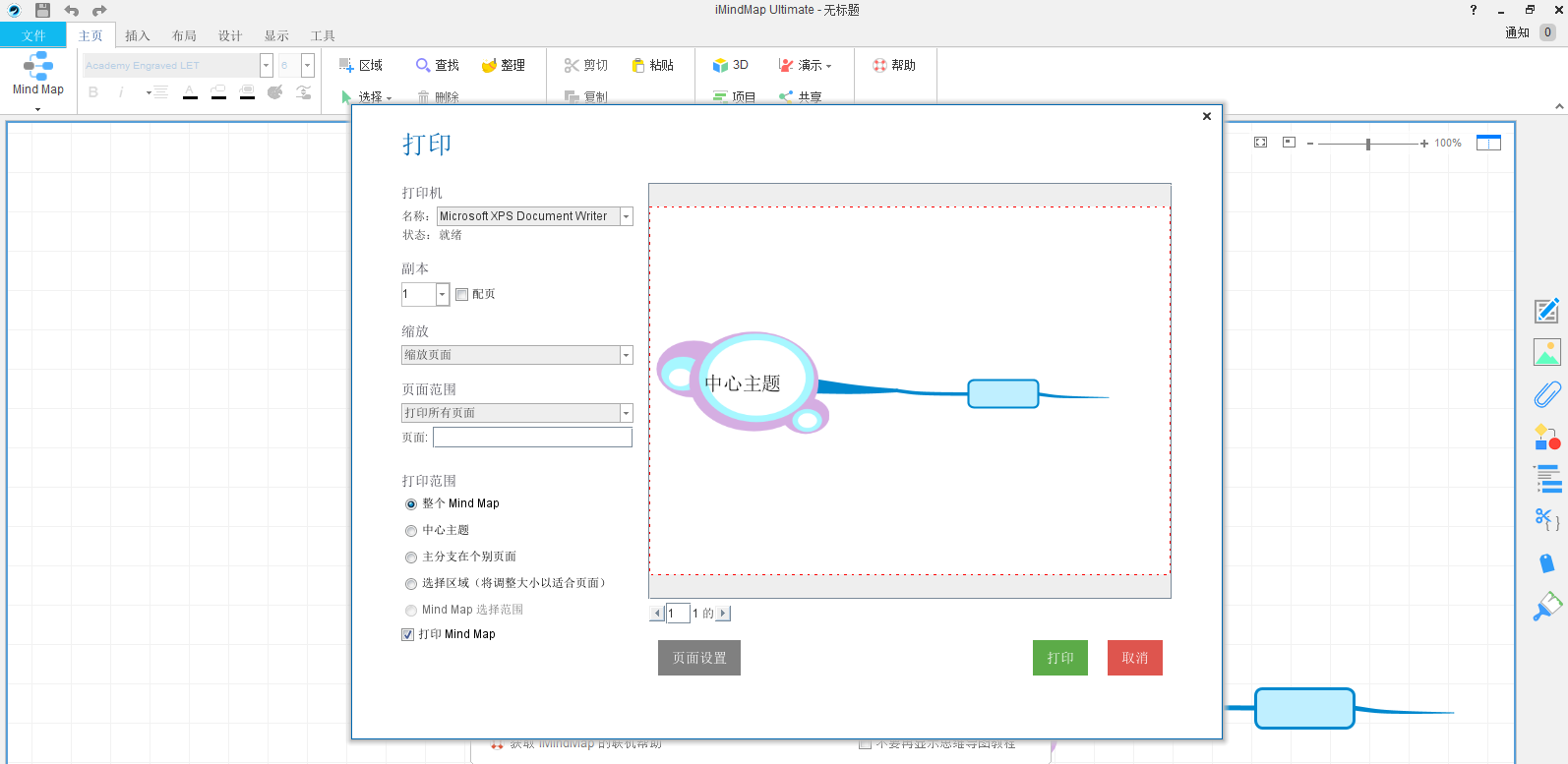
Task: Click the save icon in the title bar
Action: pos(42,10)
